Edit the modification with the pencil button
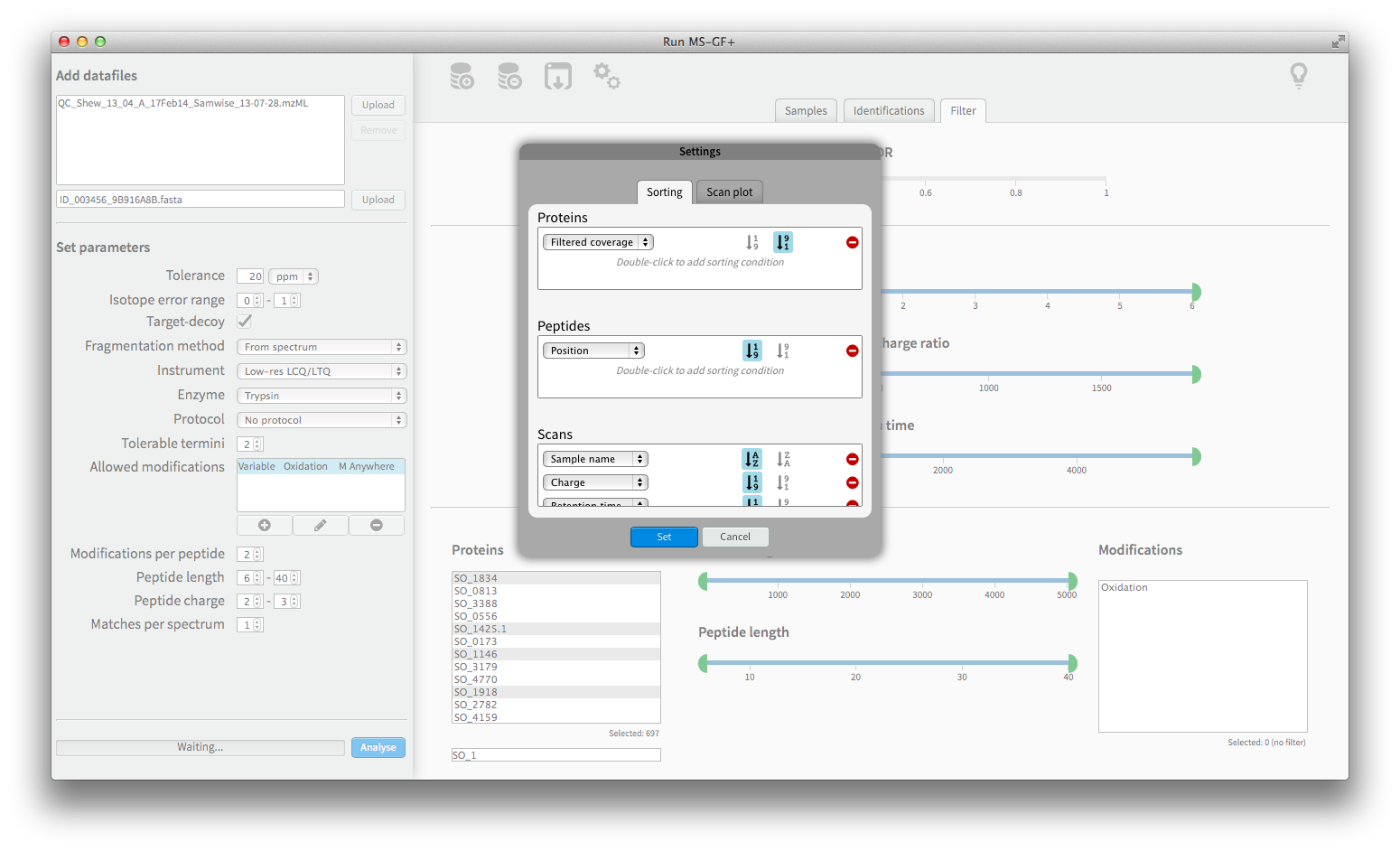 [x=320, y=525]
